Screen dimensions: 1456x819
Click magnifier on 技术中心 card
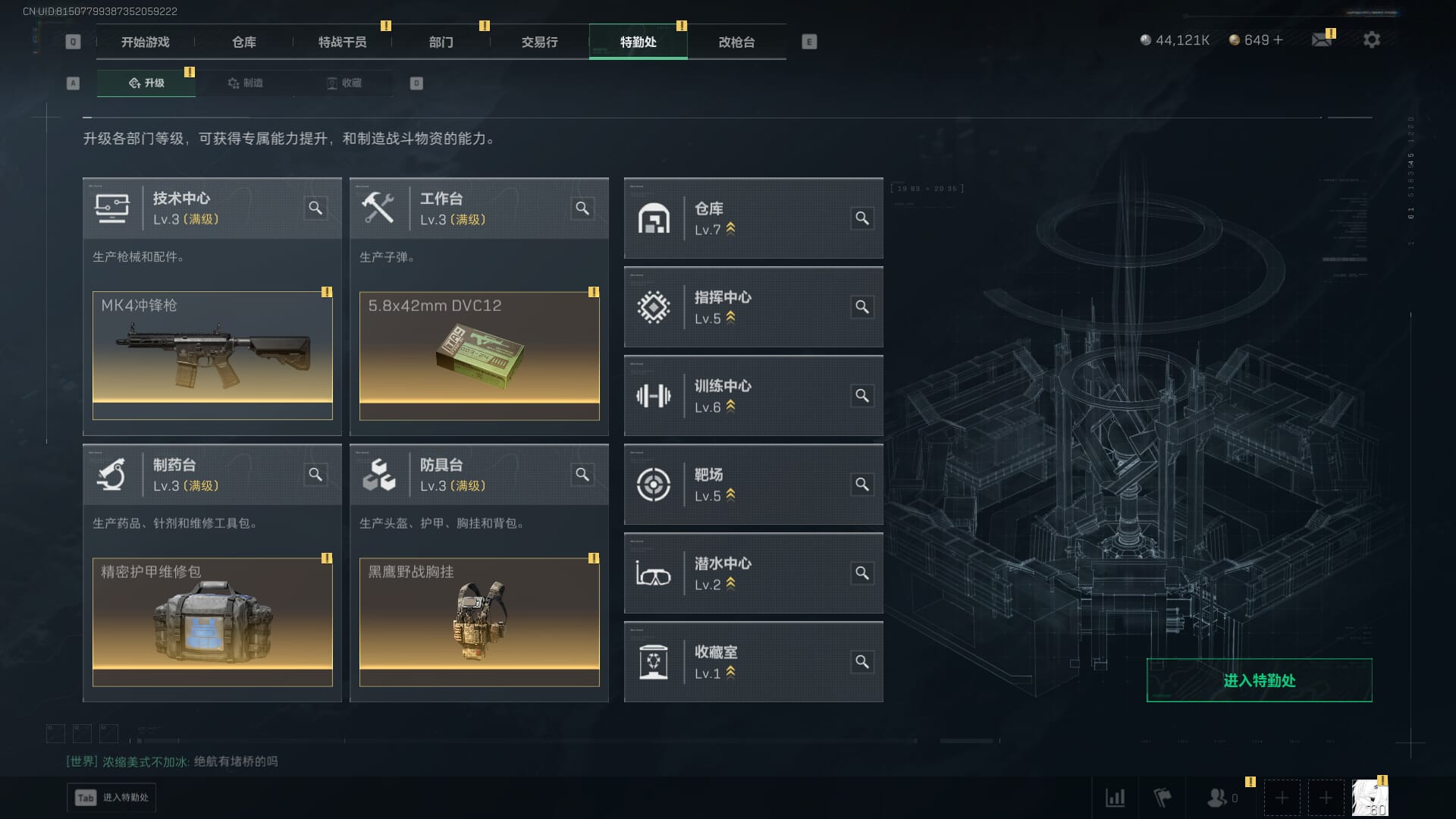click(x=315, y=208)
